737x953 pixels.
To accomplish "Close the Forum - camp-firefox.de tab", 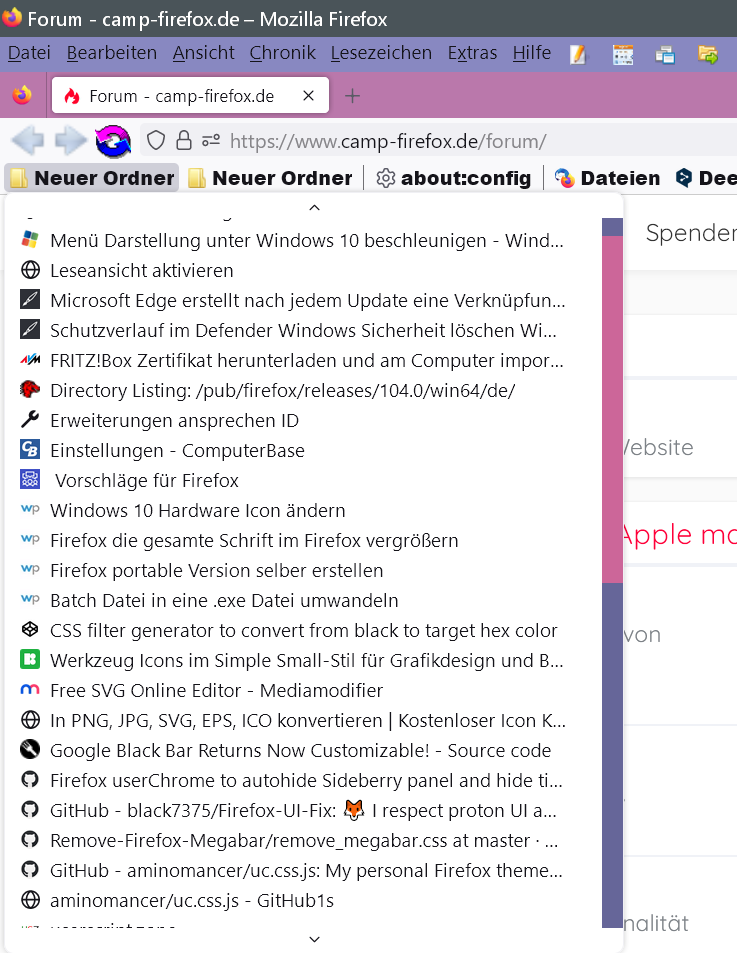I will [309, 95].
